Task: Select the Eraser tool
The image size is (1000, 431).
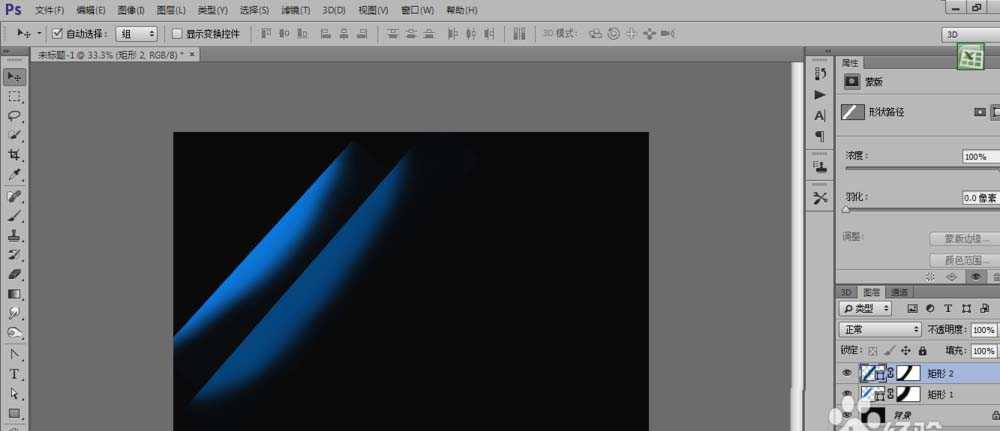Action: (x=15, y=274)
